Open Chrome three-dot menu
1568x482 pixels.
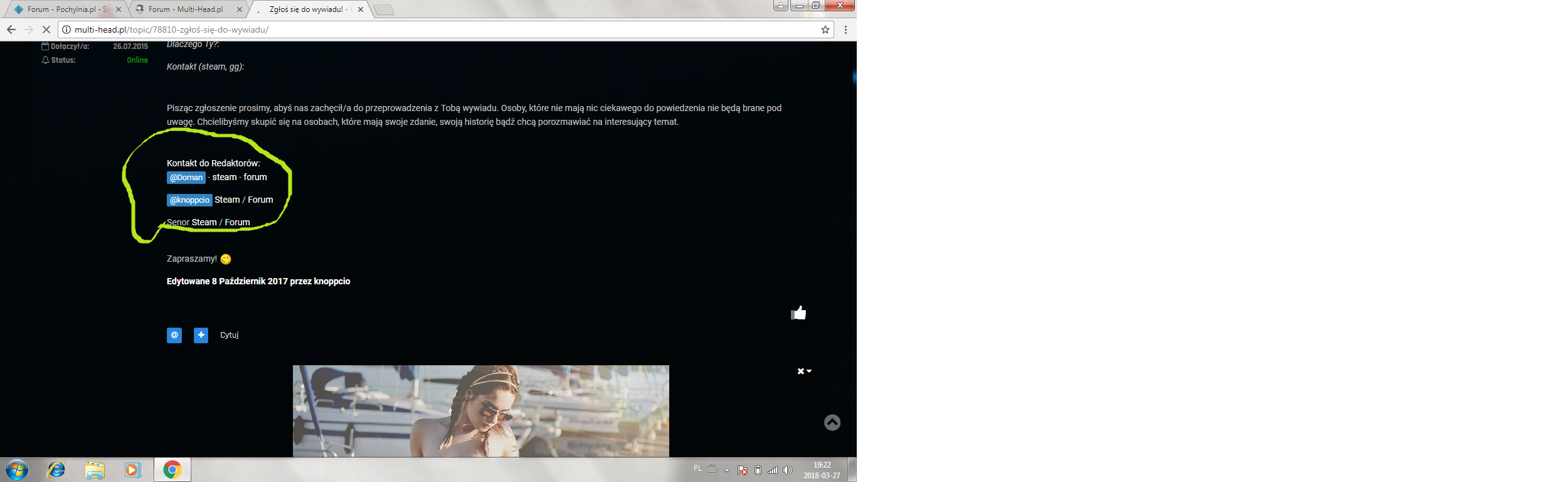coord(845,29)
